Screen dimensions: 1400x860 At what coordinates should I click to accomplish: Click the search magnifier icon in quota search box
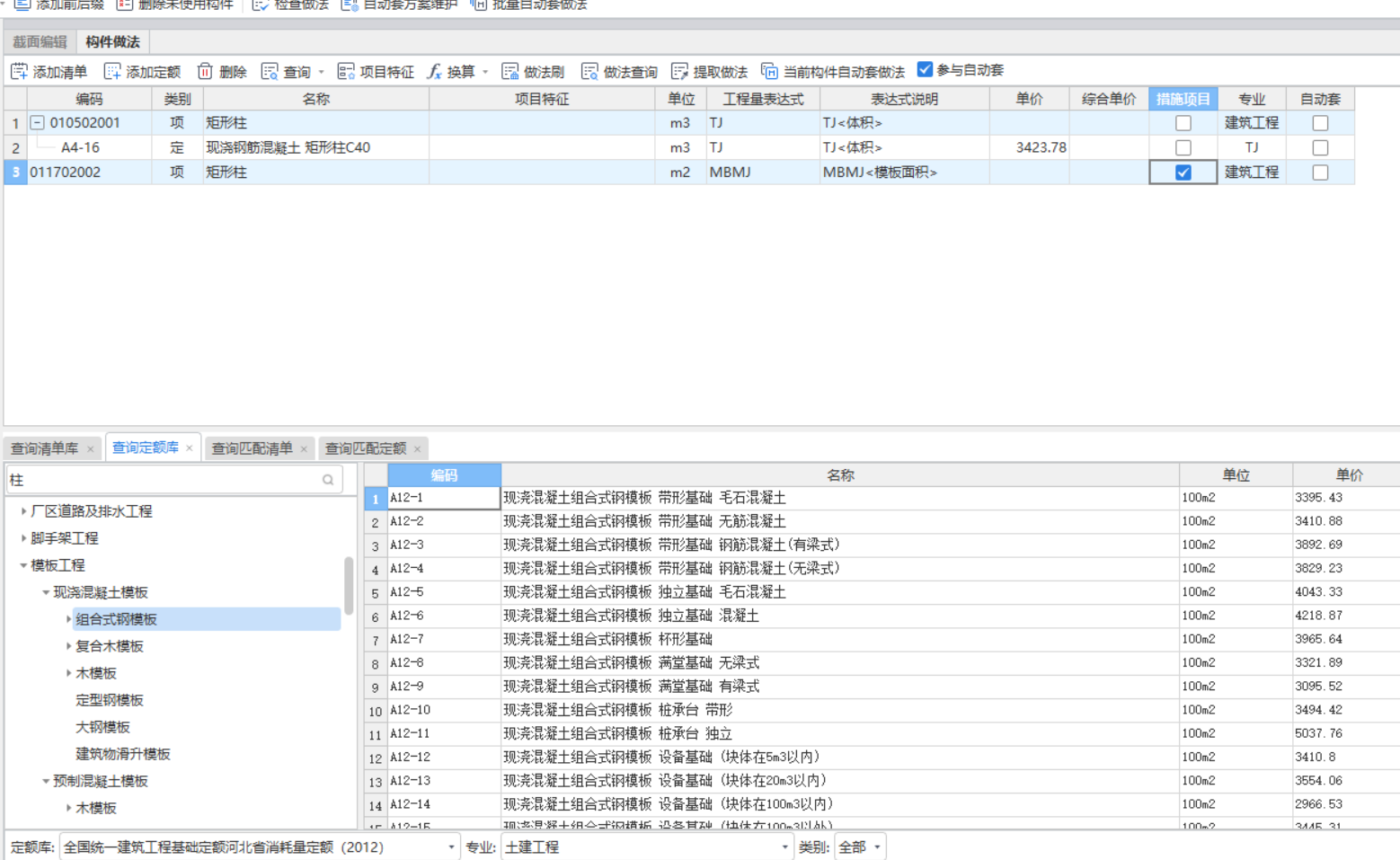click(x=328, y=480)
